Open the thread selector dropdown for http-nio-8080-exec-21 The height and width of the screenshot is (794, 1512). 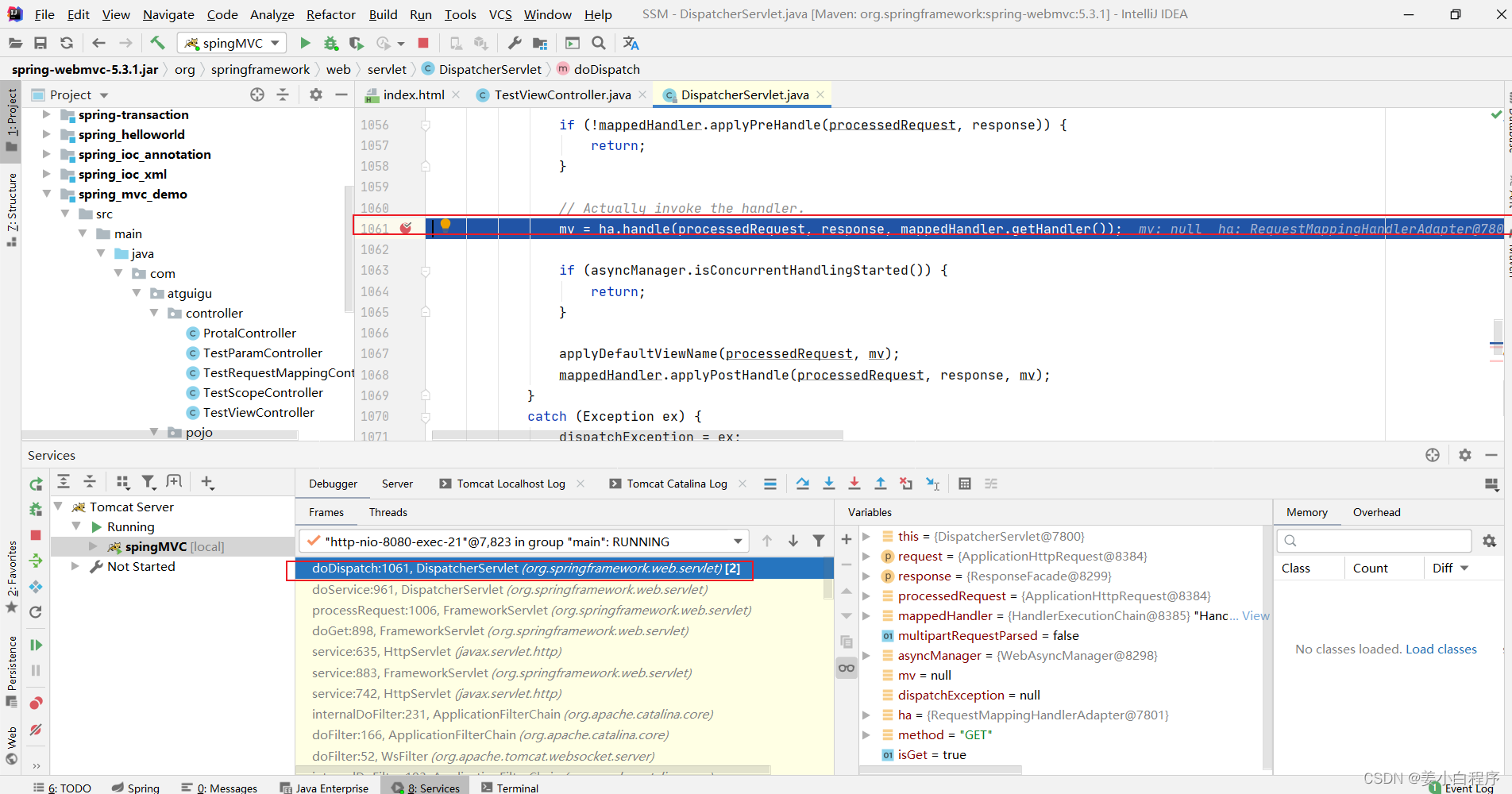738,542
